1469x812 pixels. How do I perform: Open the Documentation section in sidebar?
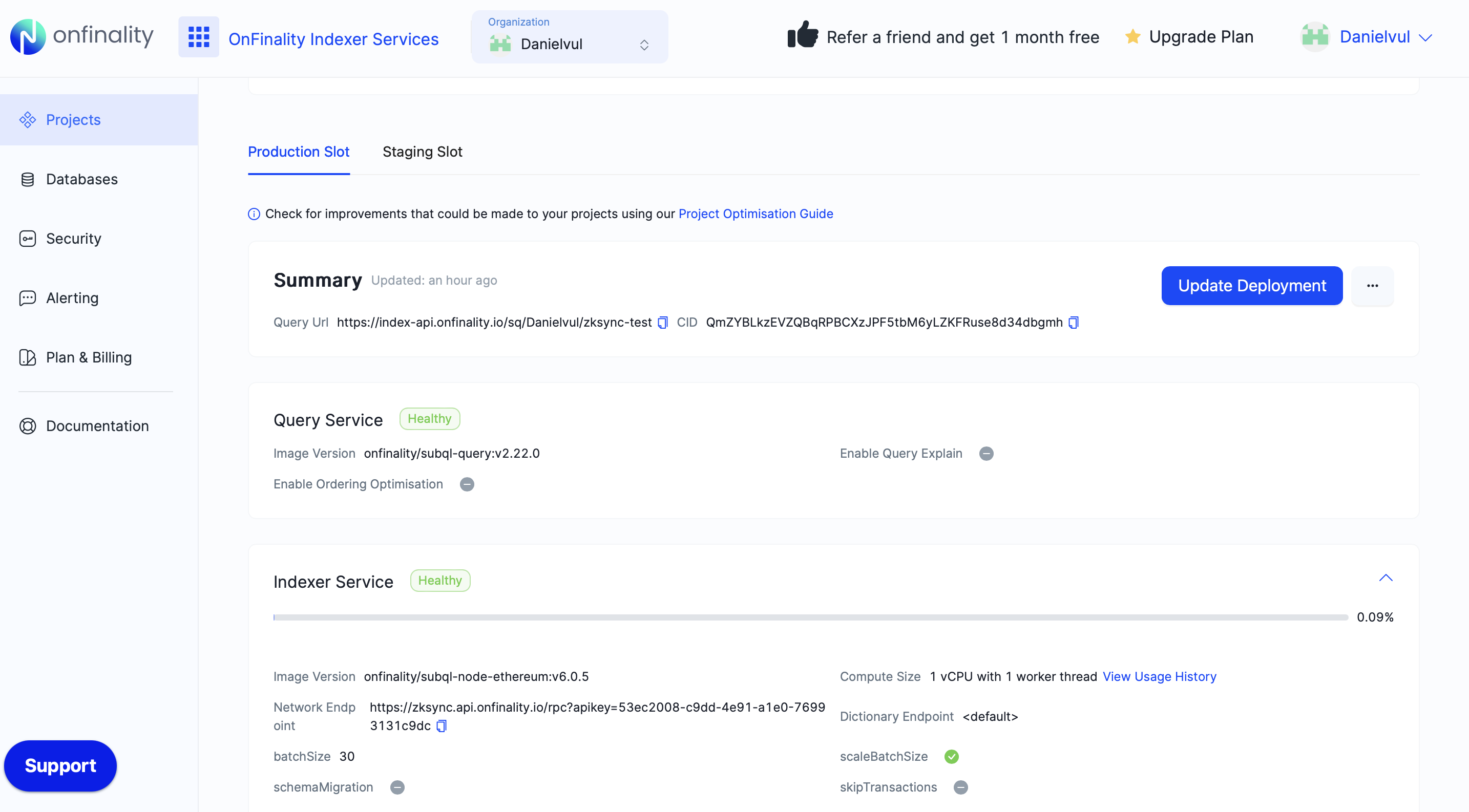pos(97,425)
